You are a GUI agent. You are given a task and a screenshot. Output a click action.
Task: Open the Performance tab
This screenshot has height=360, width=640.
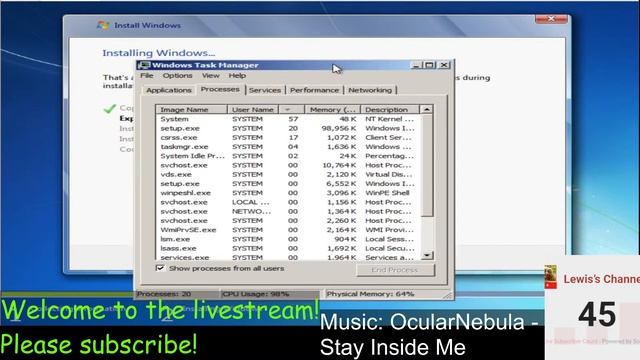click(314, 90)
